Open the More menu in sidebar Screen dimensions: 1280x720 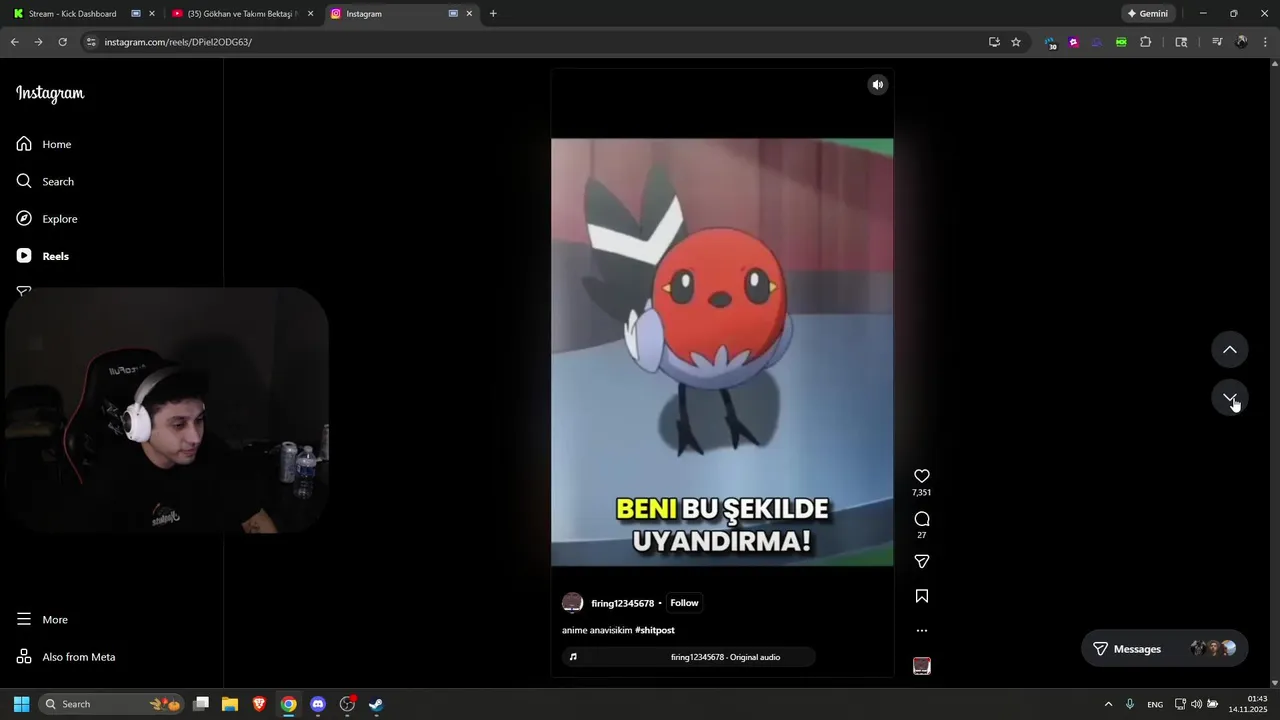click(42, 620)
